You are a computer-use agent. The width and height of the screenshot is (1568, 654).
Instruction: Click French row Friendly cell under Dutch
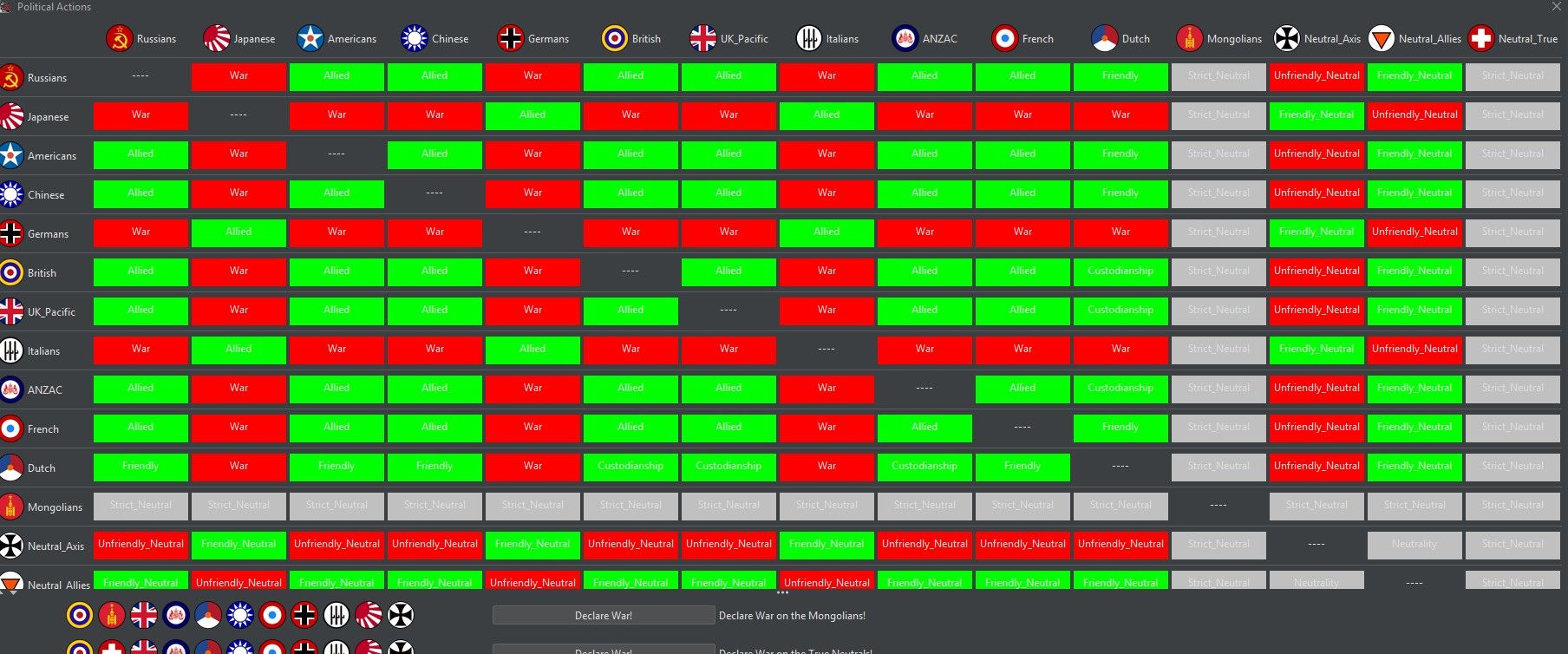1120,428
